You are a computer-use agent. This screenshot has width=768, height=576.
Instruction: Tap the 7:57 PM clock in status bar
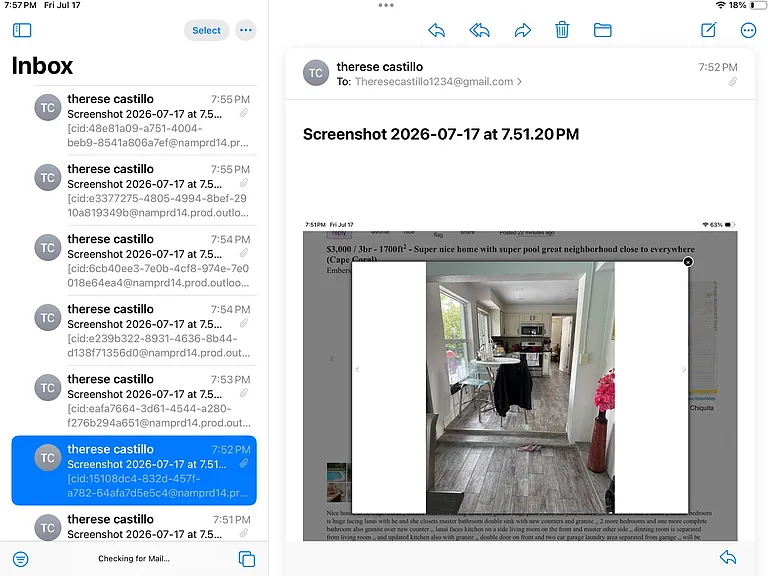point(20,5)
